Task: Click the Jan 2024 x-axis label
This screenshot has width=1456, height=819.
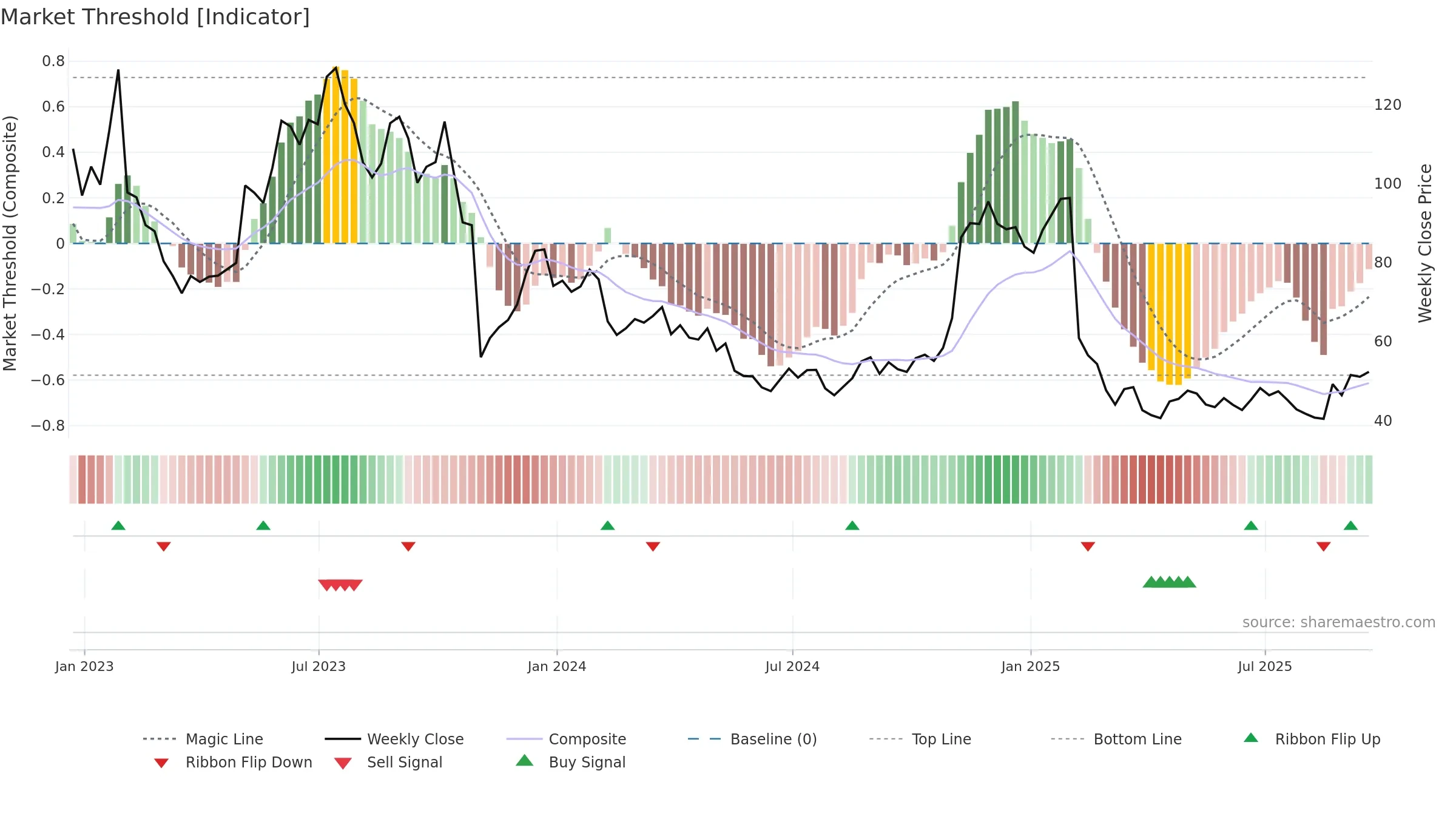Action: (557, 666)
